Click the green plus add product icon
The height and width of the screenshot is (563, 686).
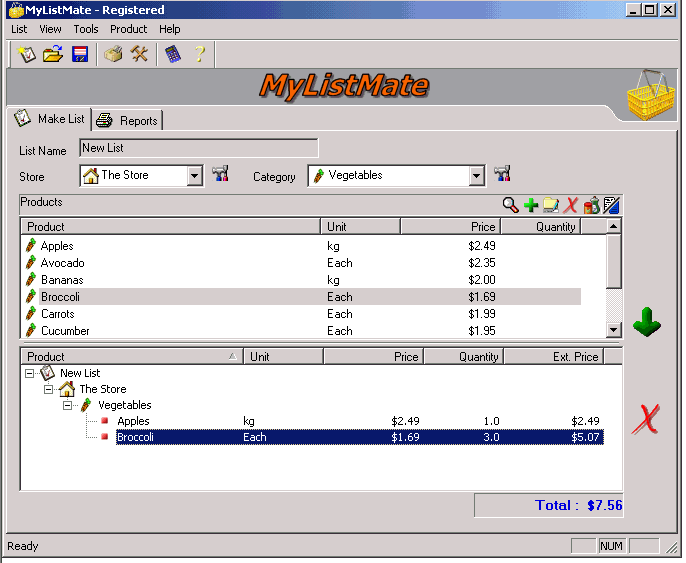click(x=531, y=205)
